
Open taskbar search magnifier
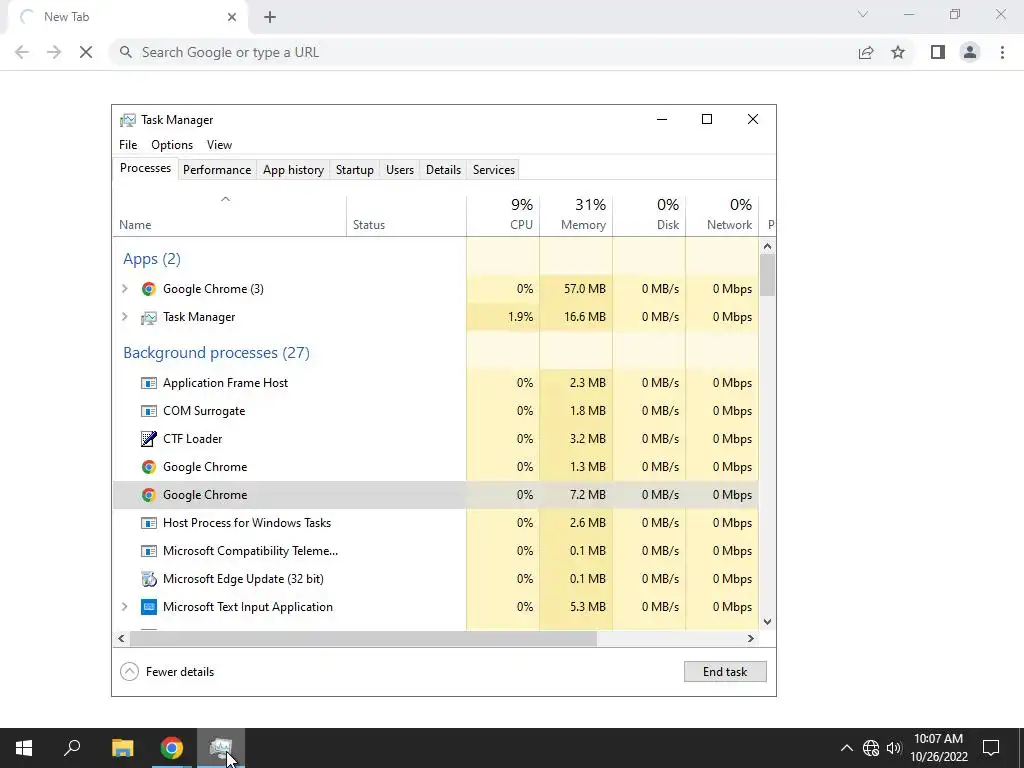coord(72,748)
